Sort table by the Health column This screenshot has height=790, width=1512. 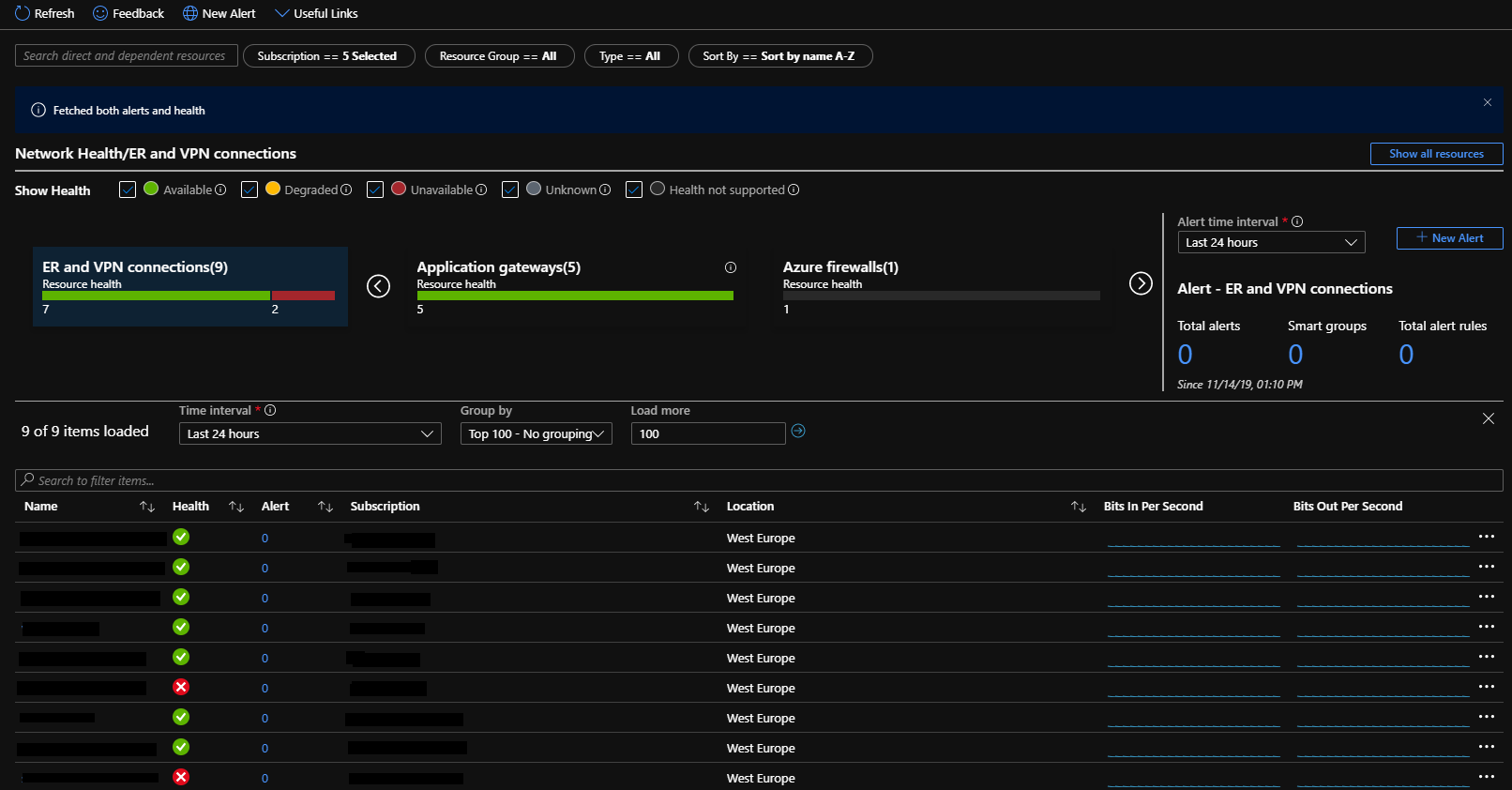pyautogui.click(x=236, y=507)
